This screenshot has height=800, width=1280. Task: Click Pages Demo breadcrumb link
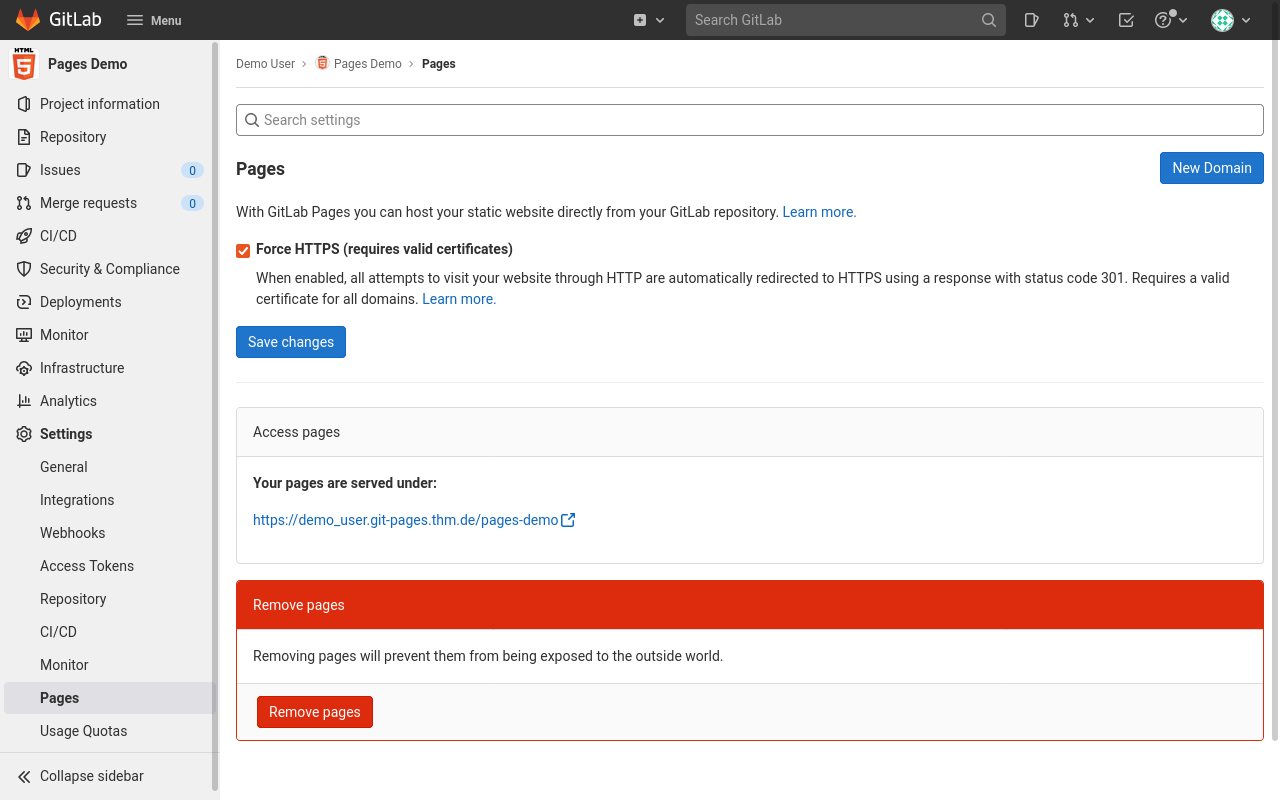(x=368, y=64)
